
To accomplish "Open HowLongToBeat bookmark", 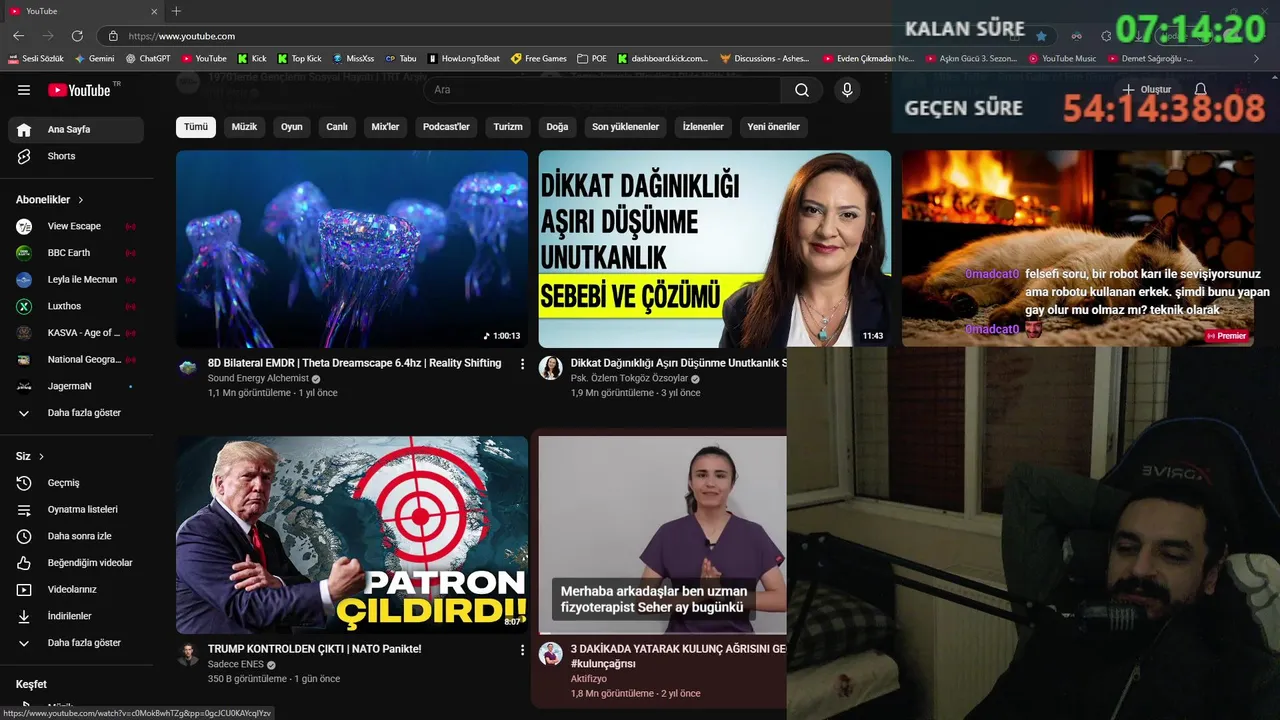I will pyautogui.click(x=464, y=59).
